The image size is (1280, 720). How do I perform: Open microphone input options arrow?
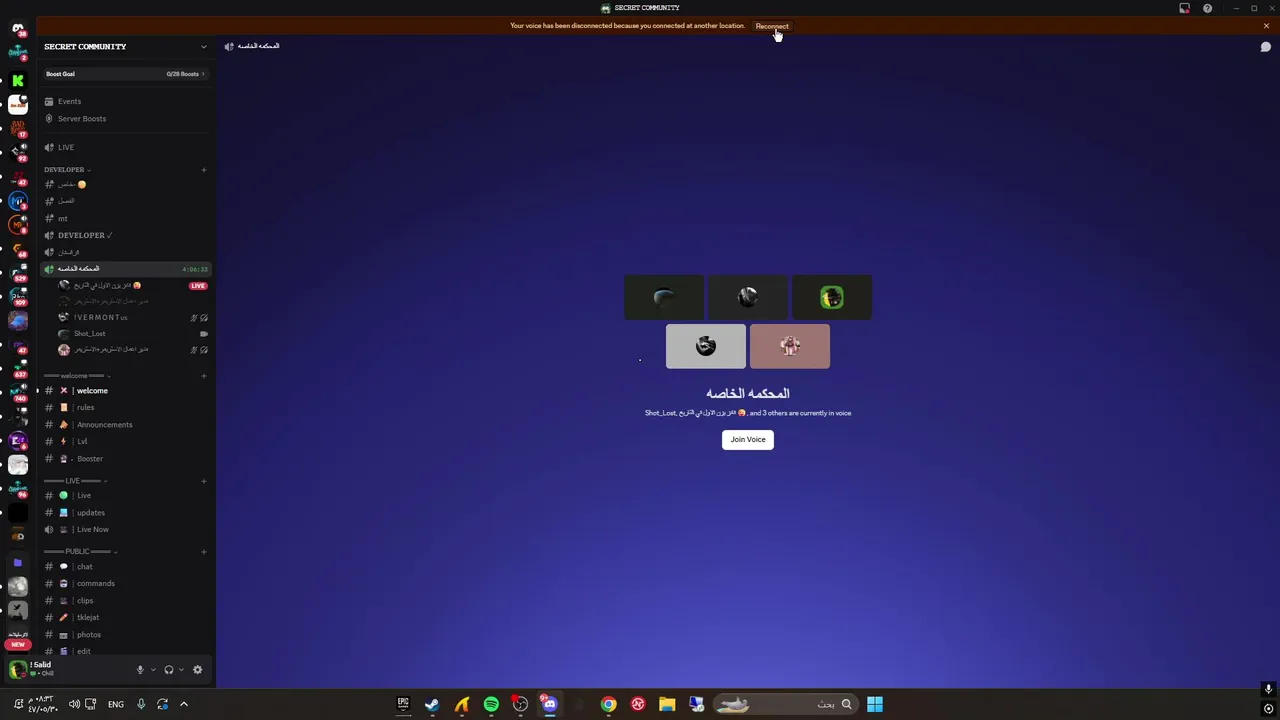[x=152, y=670]
